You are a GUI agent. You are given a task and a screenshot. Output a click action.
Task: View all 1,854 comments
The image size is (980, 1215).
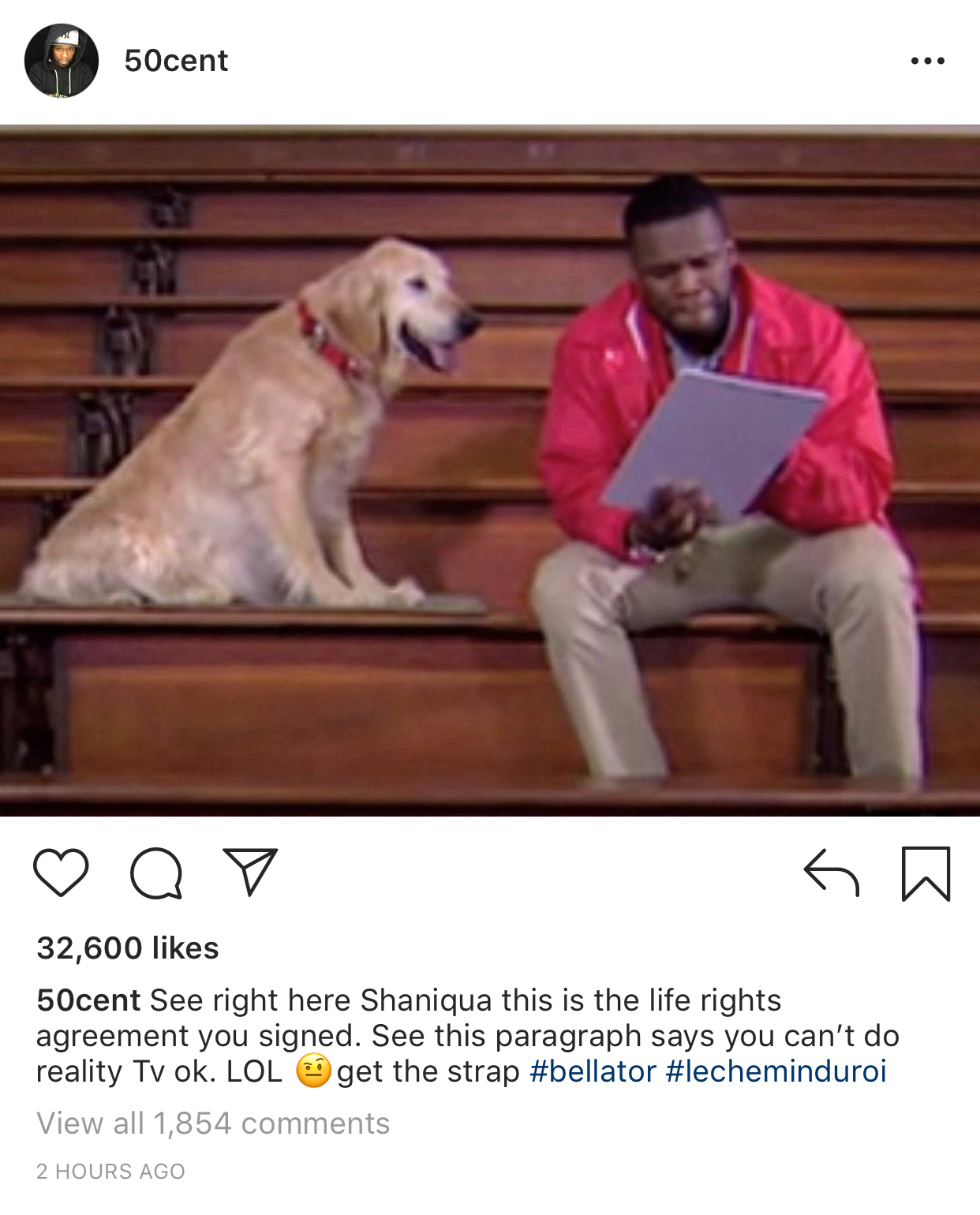[213, 1123]
